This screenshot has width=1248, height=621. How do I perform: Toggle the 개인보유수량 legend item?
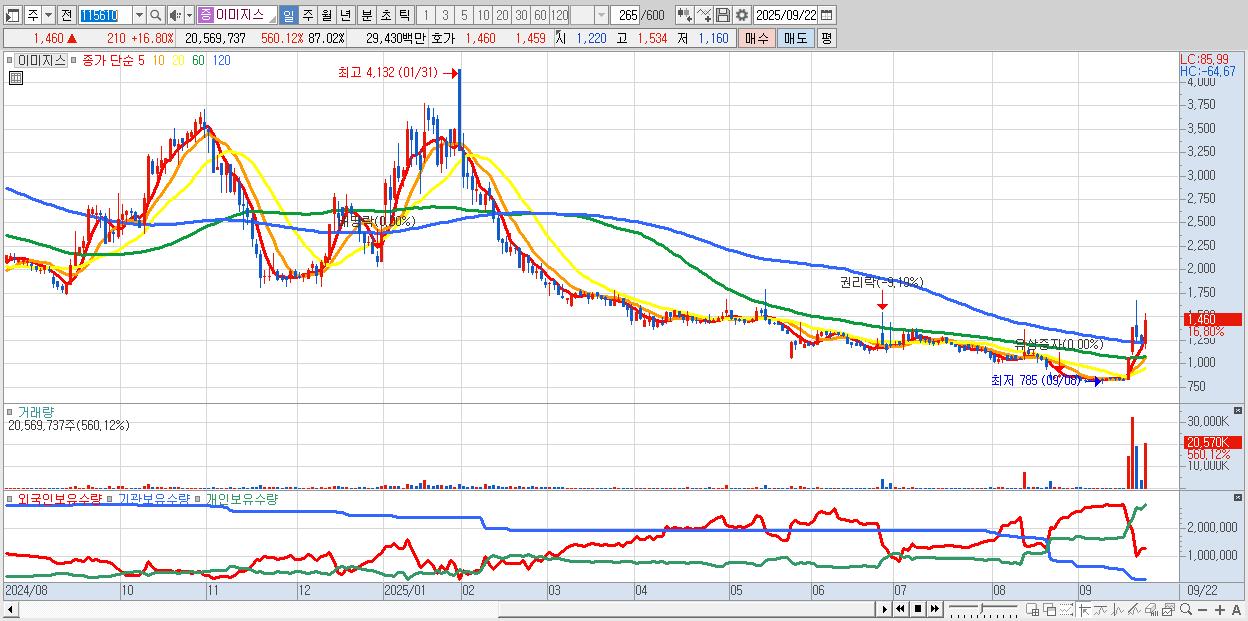coord(241,498)
